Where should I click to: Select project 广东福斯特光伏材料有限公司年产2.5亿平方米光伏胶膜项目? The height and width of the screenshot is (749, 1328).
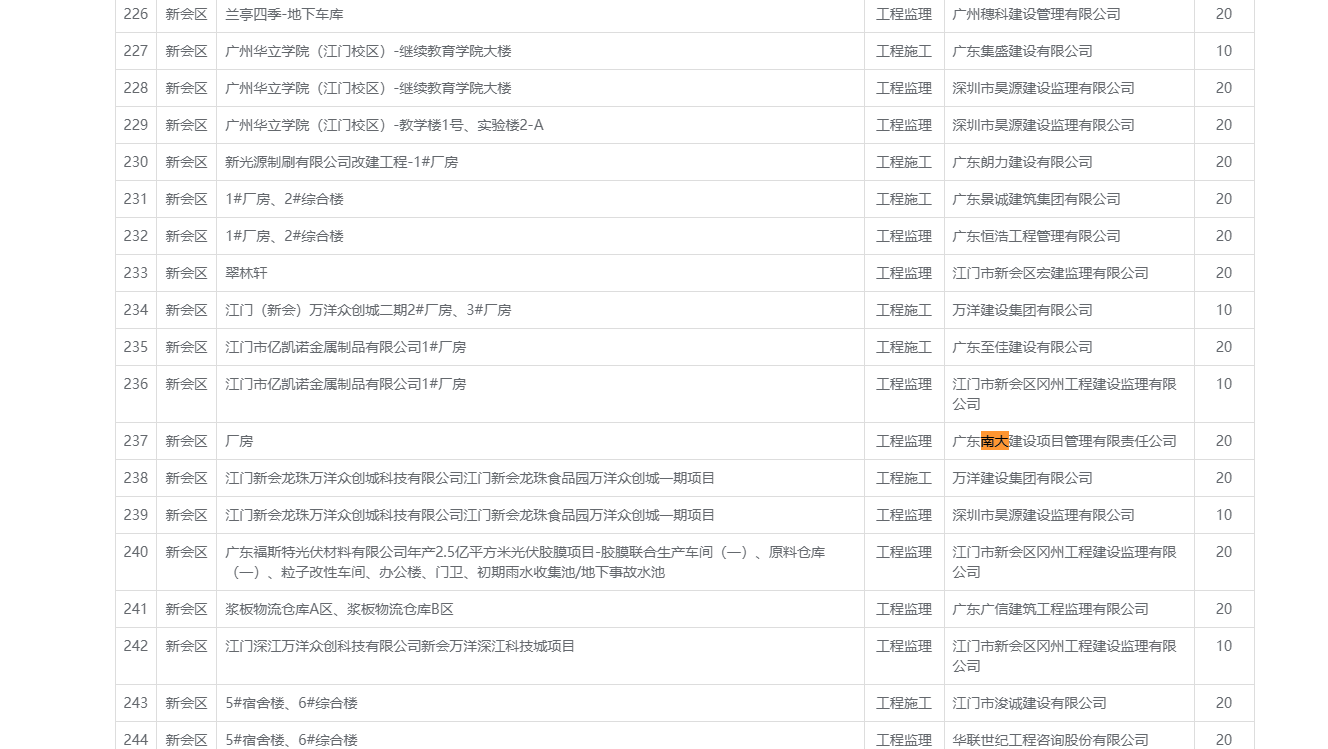[525, 562]
